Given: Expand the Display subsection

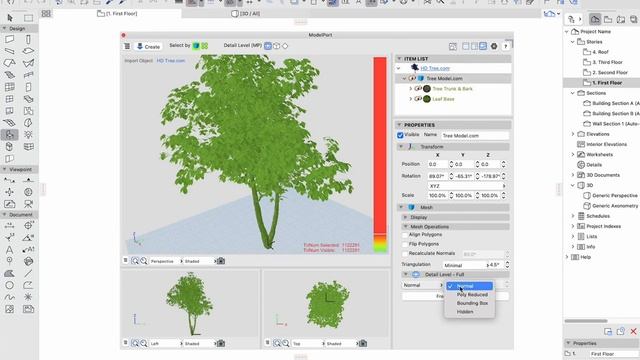Looking at the screenshot, I should [405, 218].
